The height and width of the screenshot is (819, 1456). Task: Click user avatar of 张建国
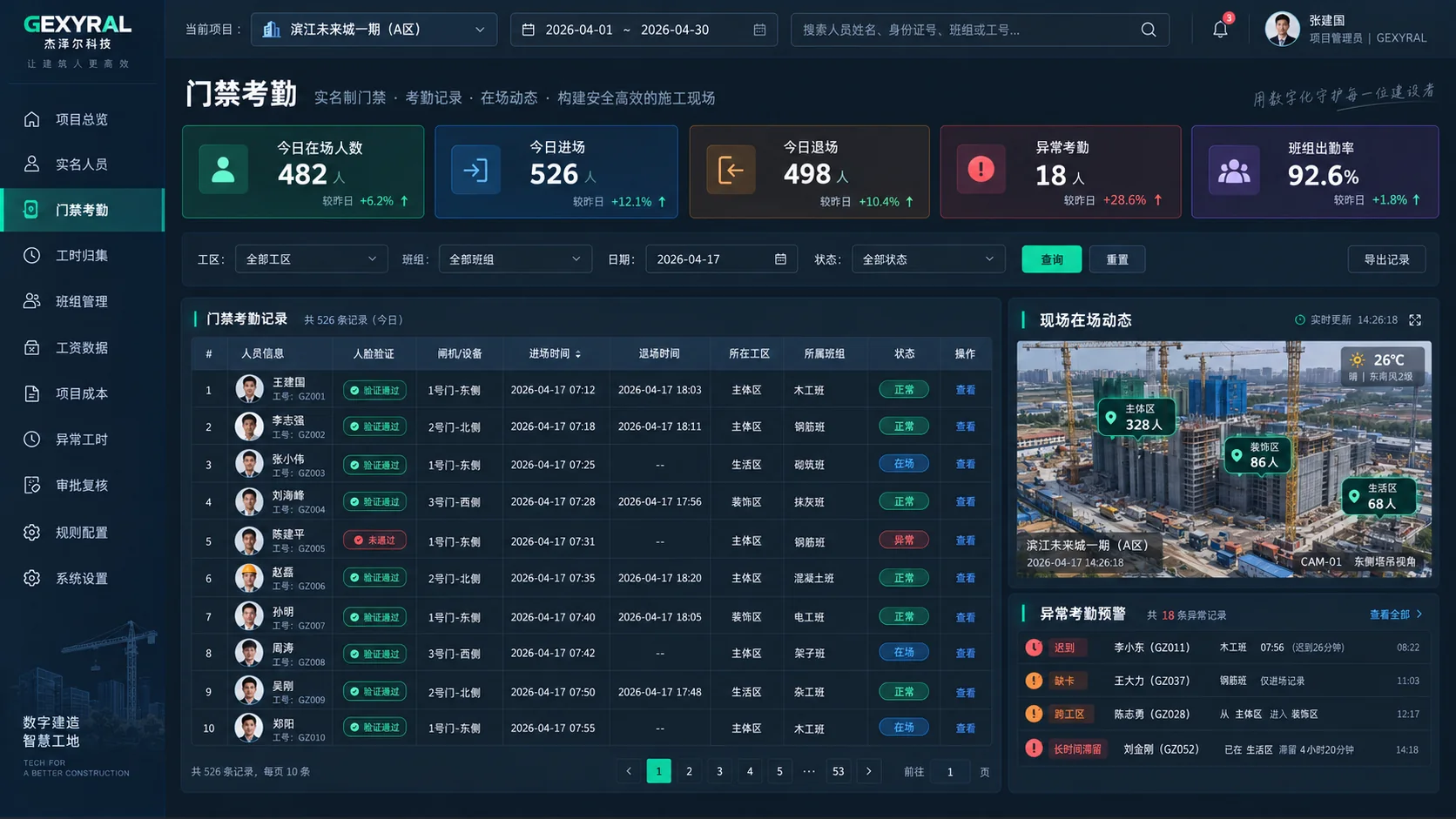click(x=1282, y=30)
